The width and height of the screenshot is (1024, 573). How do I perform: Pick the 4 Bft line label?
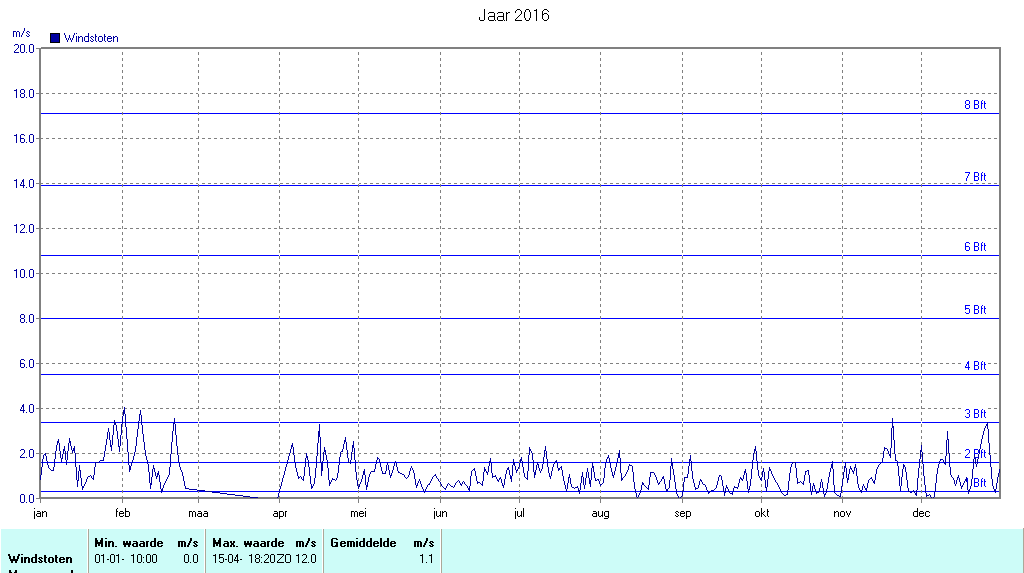pos(975,366)
